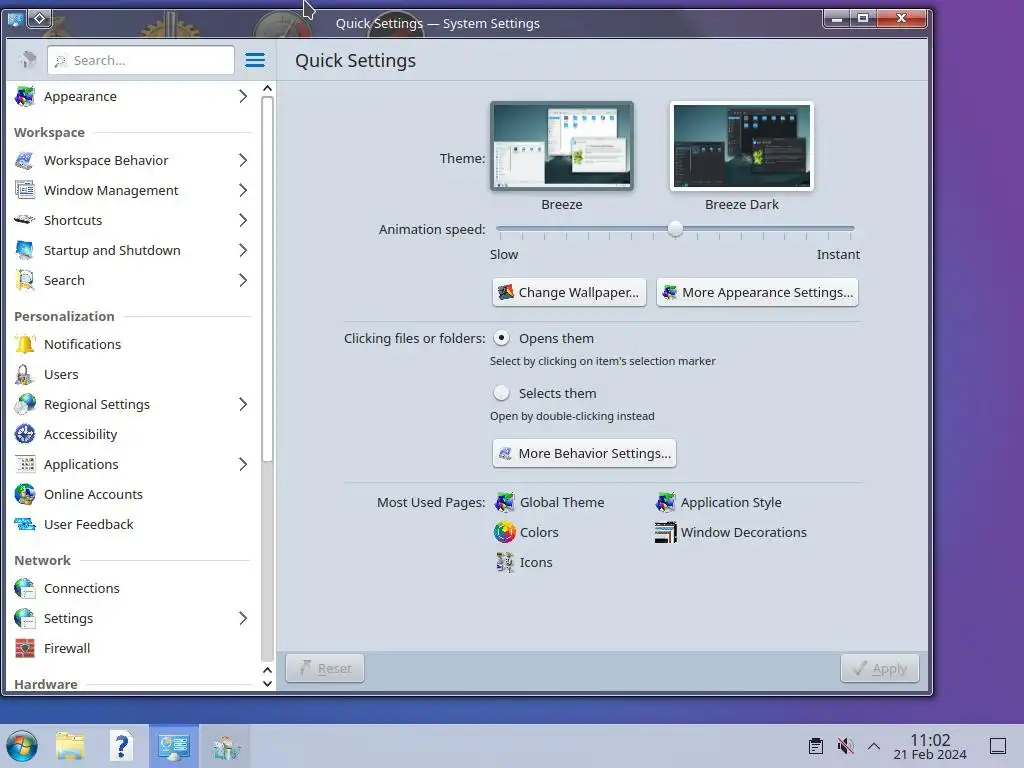This screenshot has height=768, width=1024.
Task: Pin window using title bar diamond icon
Action: (x=40, y=18)
